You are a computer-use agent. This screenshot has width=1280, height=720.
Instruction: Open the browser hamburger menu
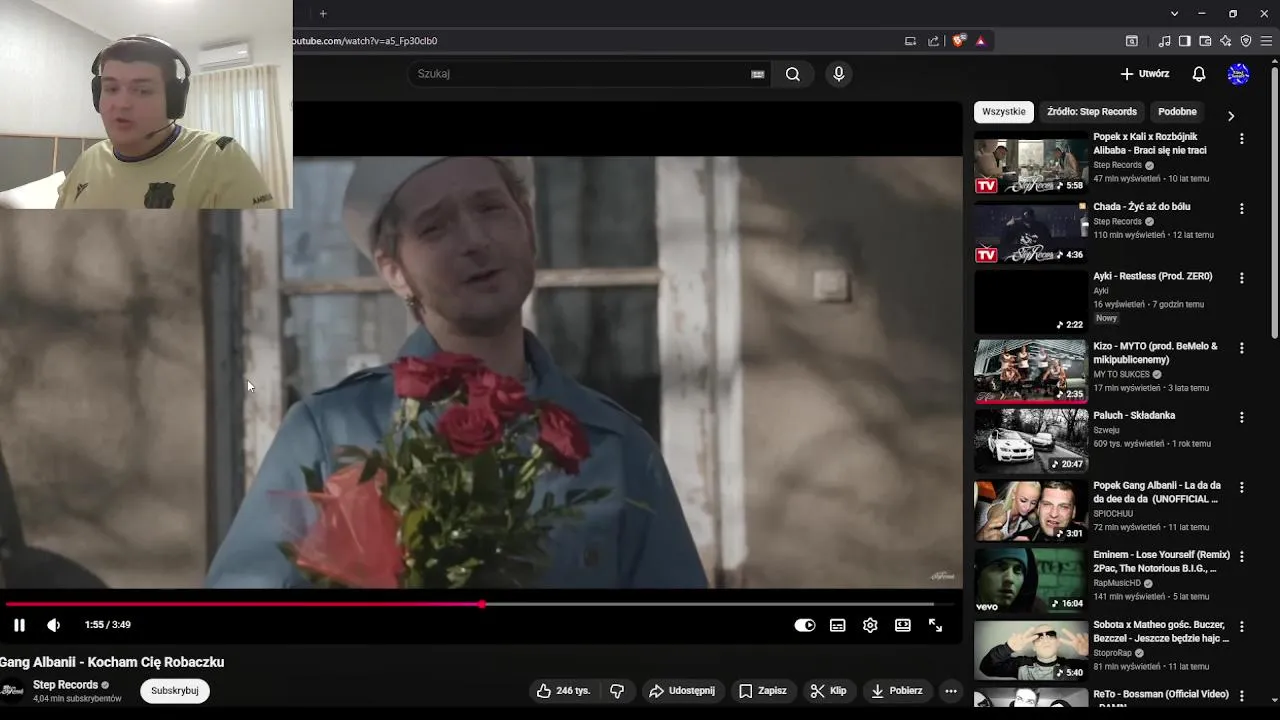point(1266,41)
